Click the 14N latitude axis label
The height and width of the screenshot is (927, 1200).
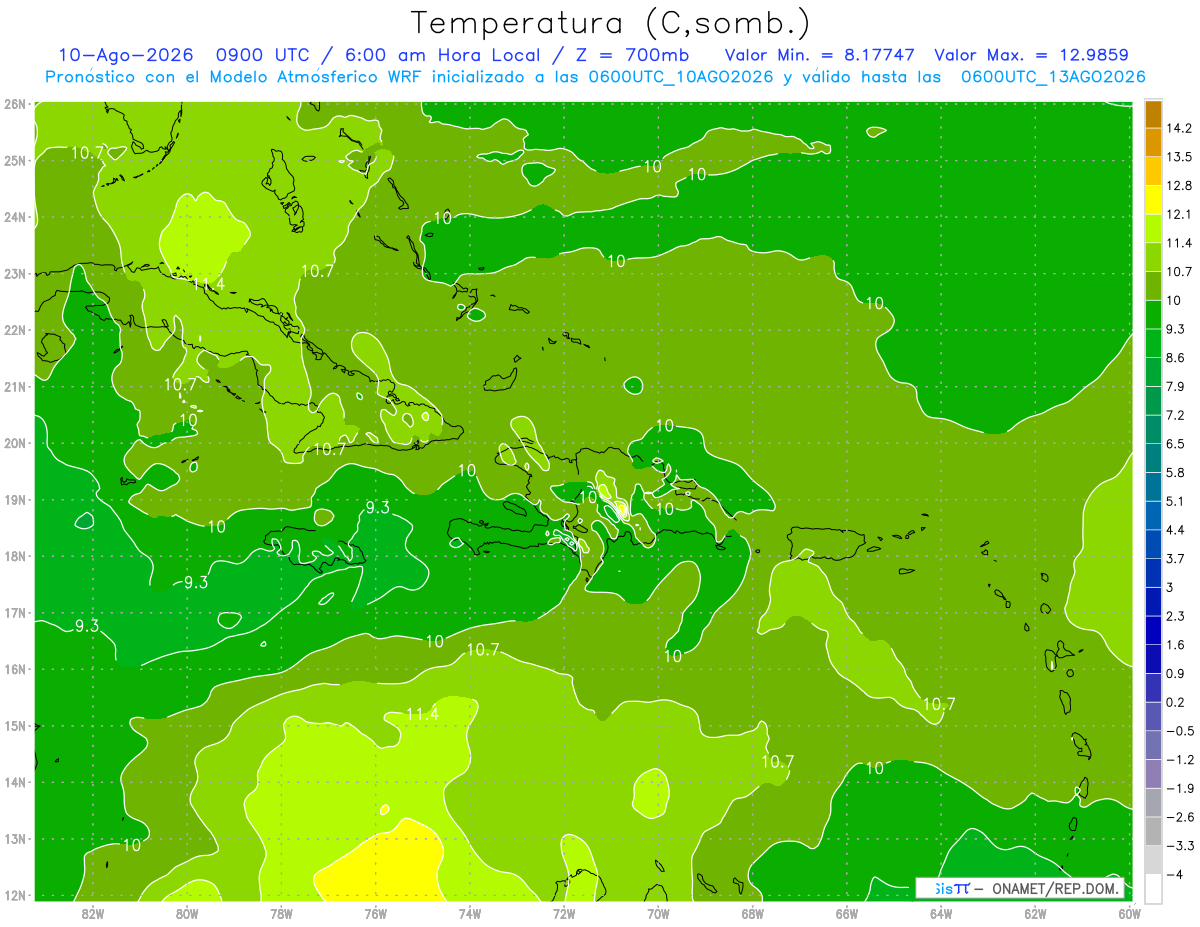[x=14, y=782]
